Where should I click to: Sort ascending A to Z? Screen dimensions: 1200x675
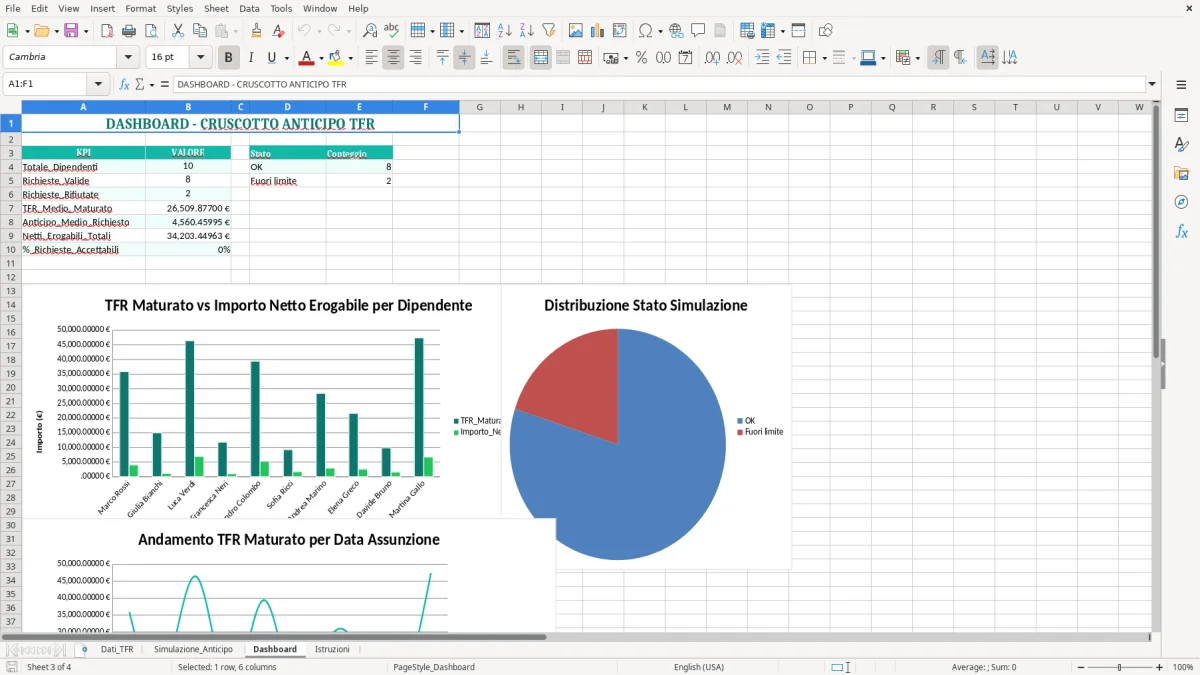coord(504,31)
